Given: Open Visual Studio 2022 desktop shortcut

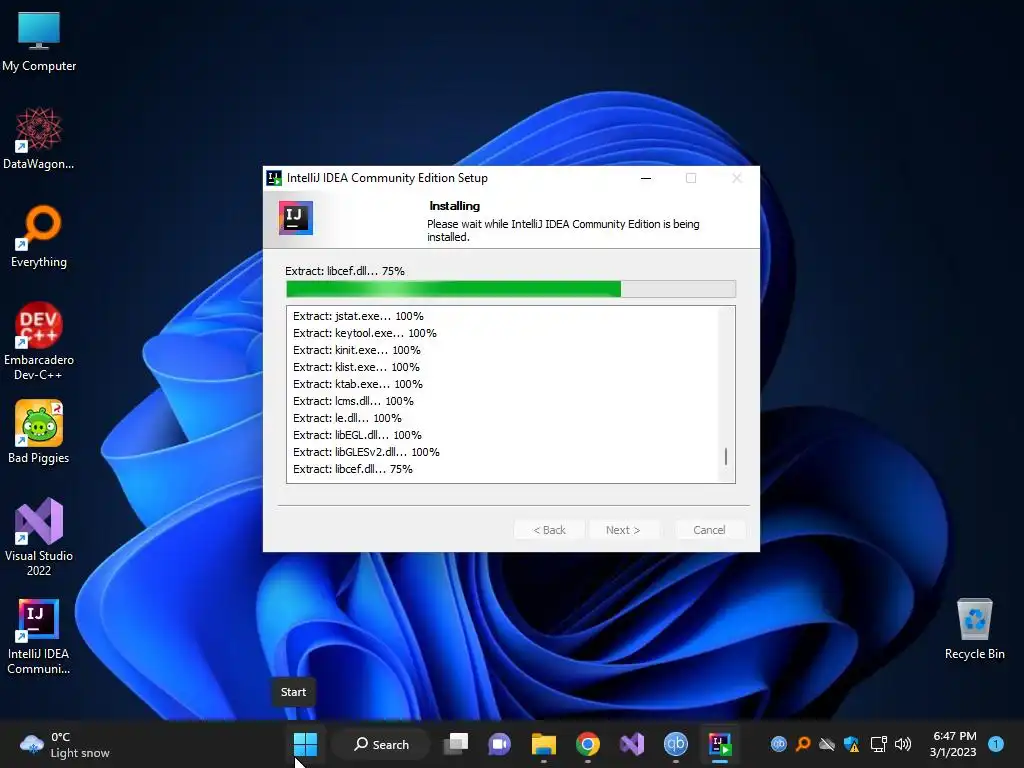Looking at the screenshot, I should (x=39, y=537).
